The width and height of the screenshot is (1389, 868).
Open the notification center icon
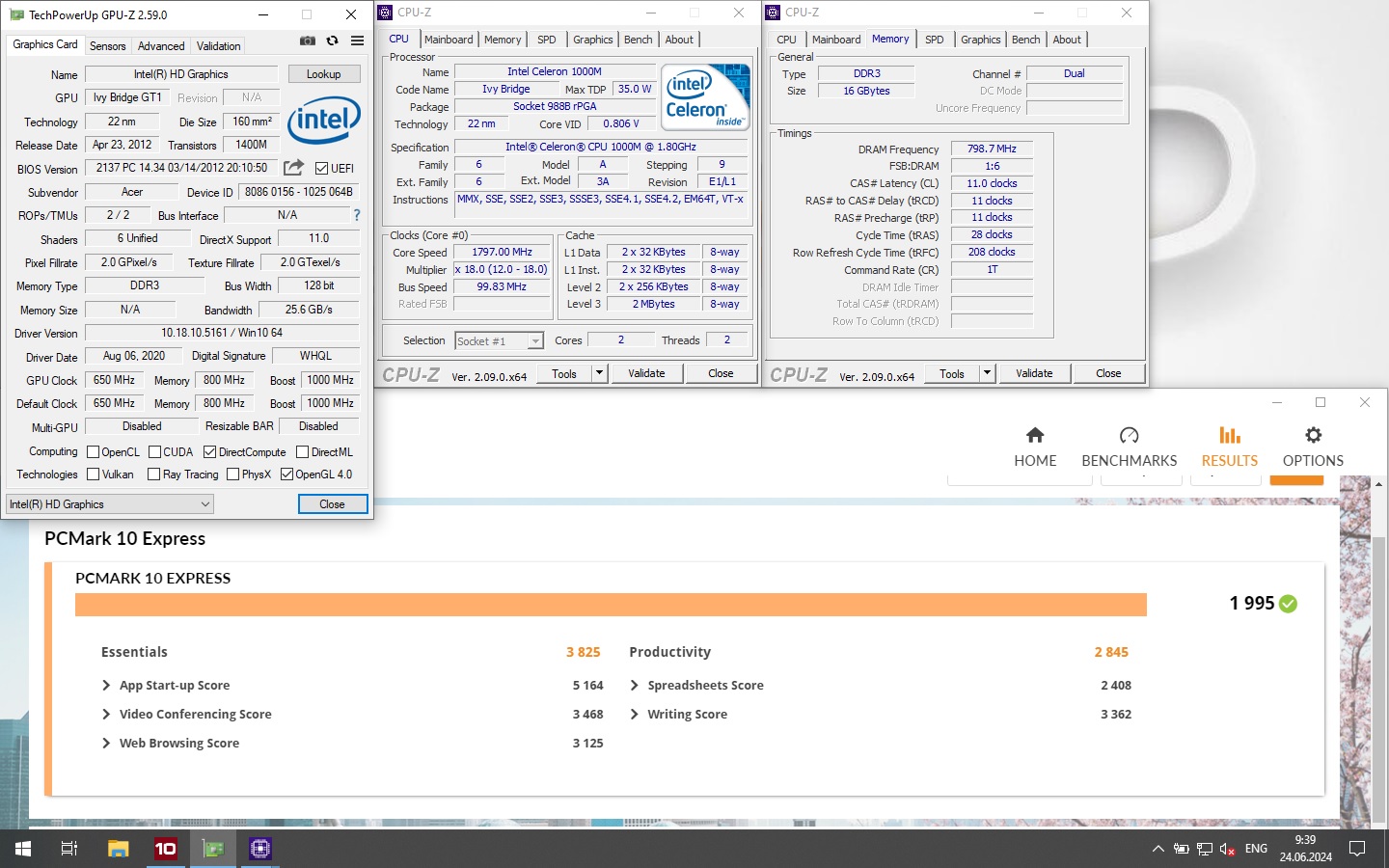click(x=1357, y=849)
